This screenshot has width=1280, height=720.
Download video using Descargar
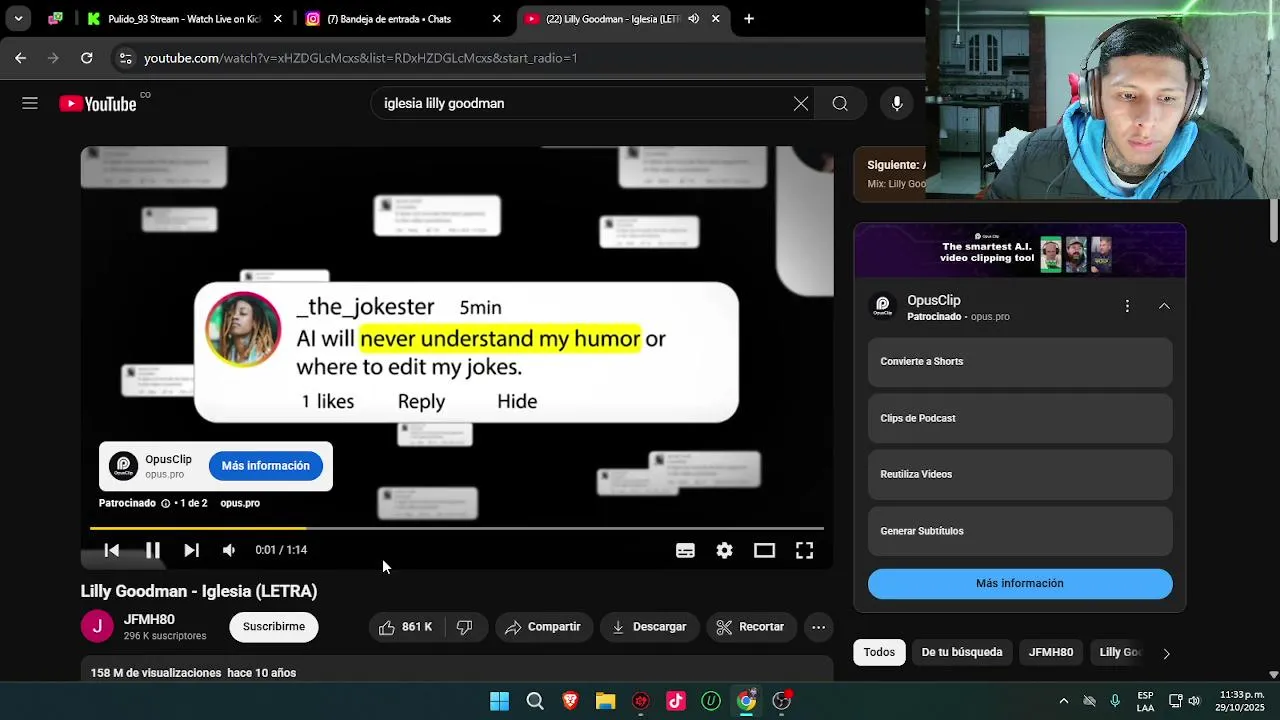click(x=649, y=627)
